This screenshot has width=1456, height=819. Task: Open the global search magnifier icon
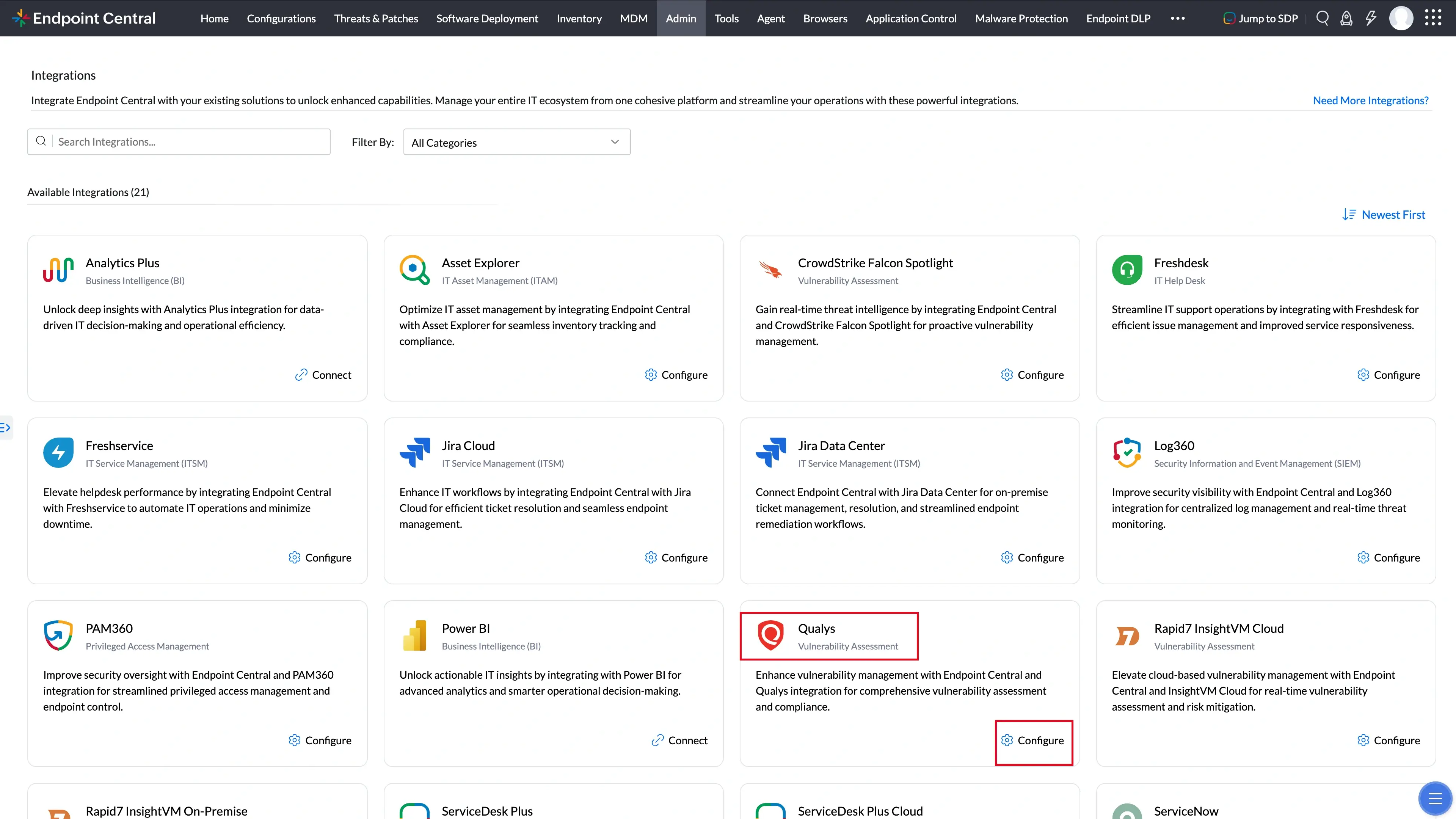point(1322,18)
